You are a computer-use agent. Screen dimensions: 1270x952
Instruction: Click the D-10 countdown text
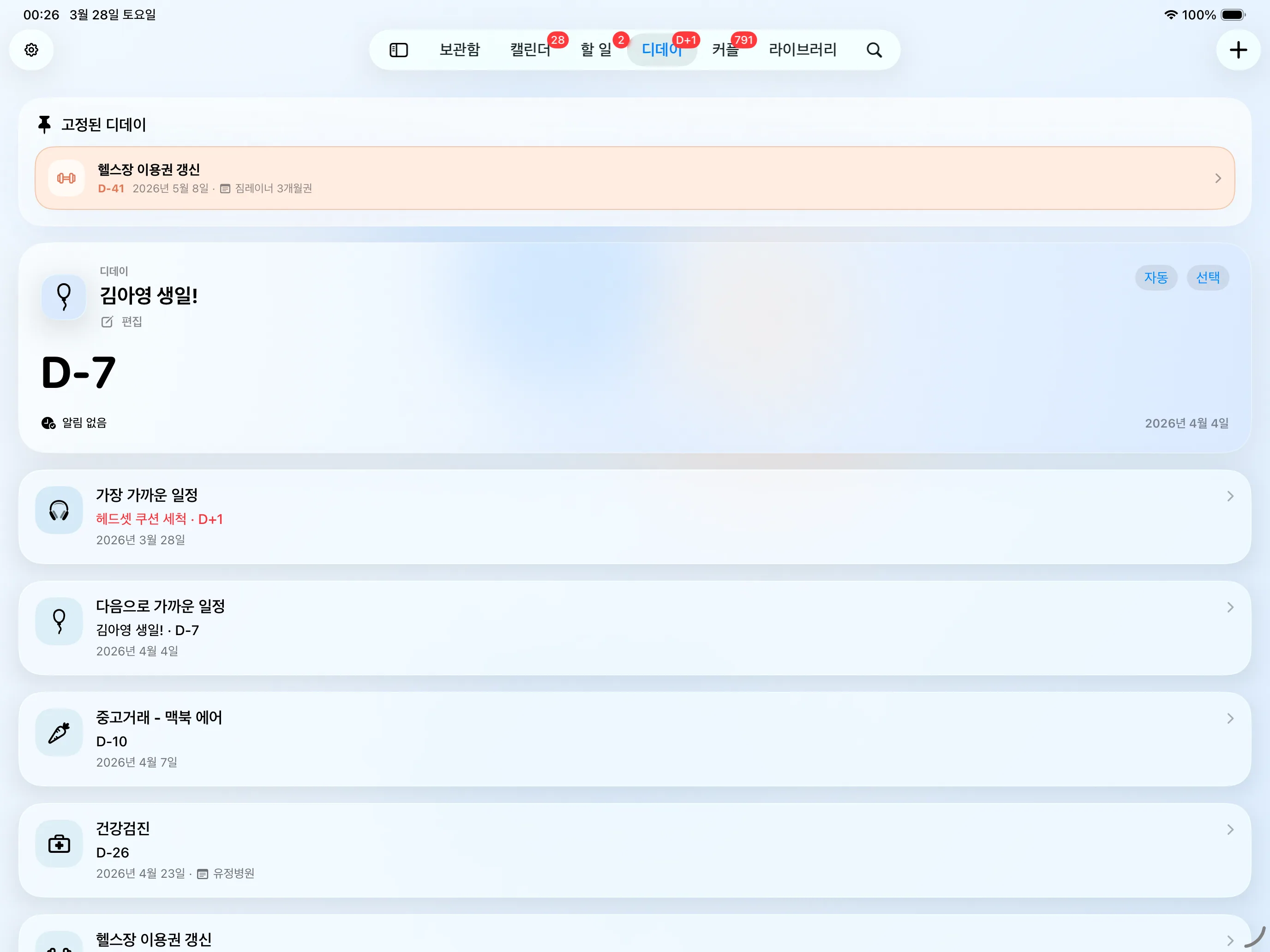111,742
